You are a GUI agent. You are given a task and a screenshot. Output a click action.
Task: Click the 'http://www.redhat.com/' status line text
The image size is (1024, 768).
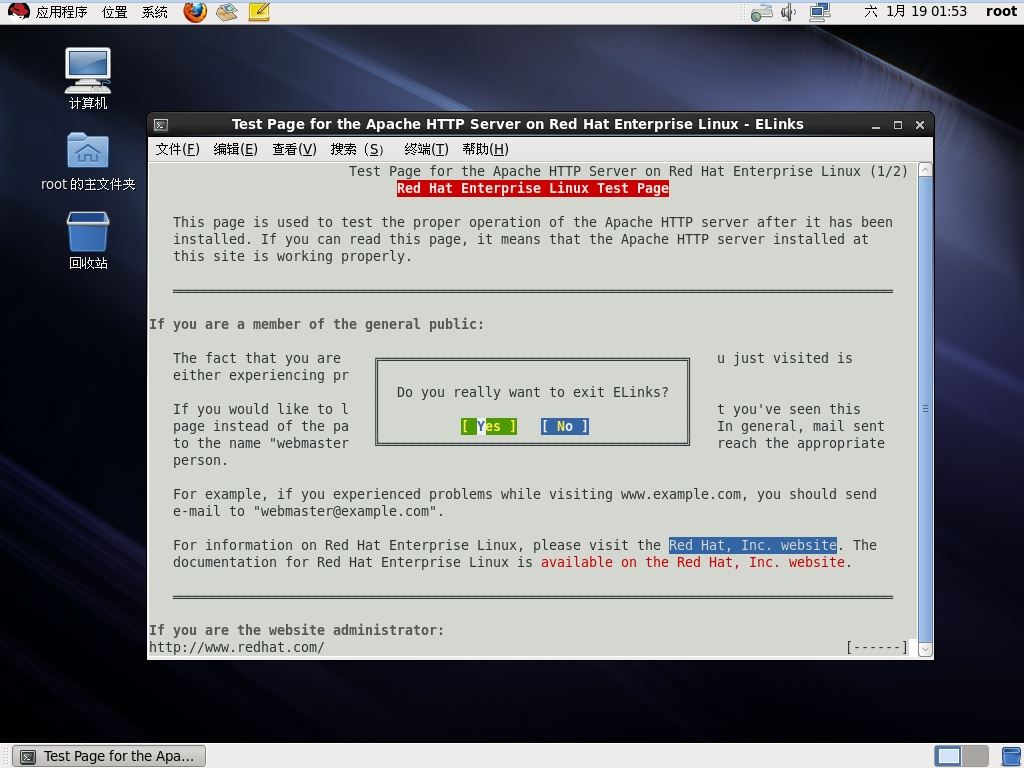coord(236,647)
